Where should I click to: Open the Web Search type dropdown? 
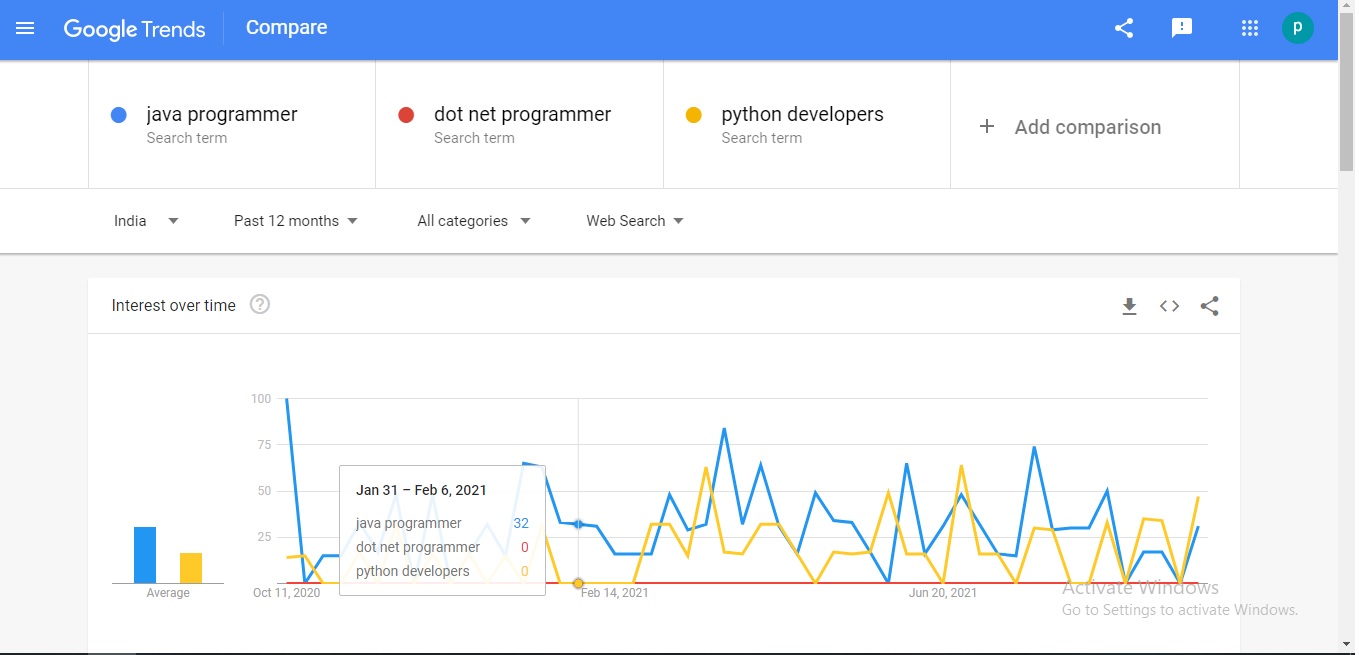(x=635, y=221)
